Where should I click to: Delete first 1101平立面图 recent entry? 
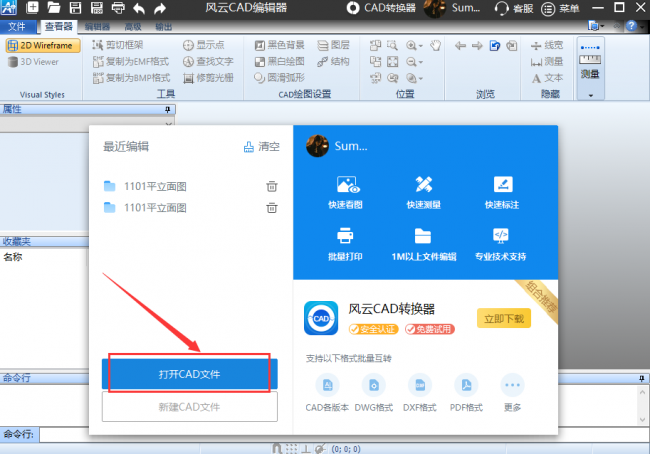[272, 186]
